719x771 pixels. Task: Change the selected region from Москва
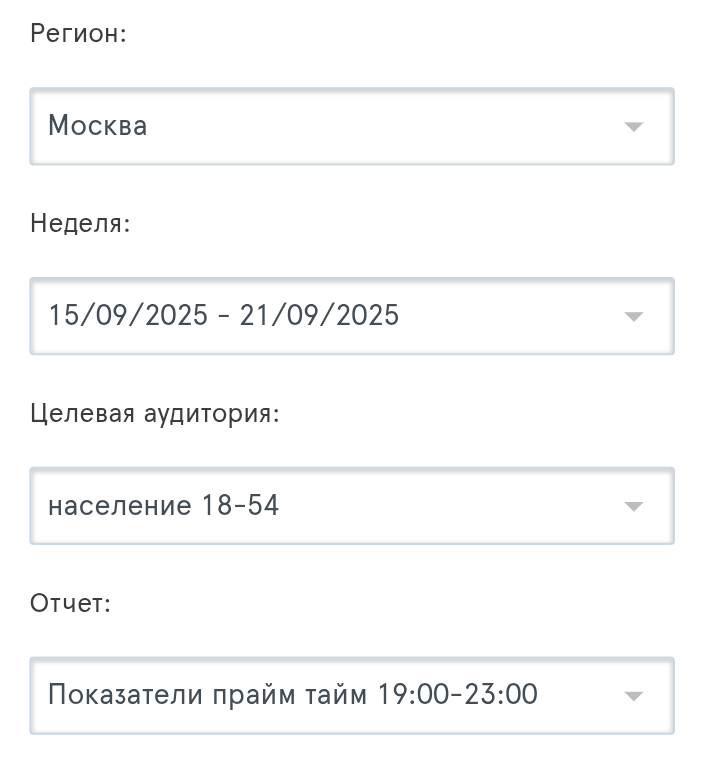point(352,127)
